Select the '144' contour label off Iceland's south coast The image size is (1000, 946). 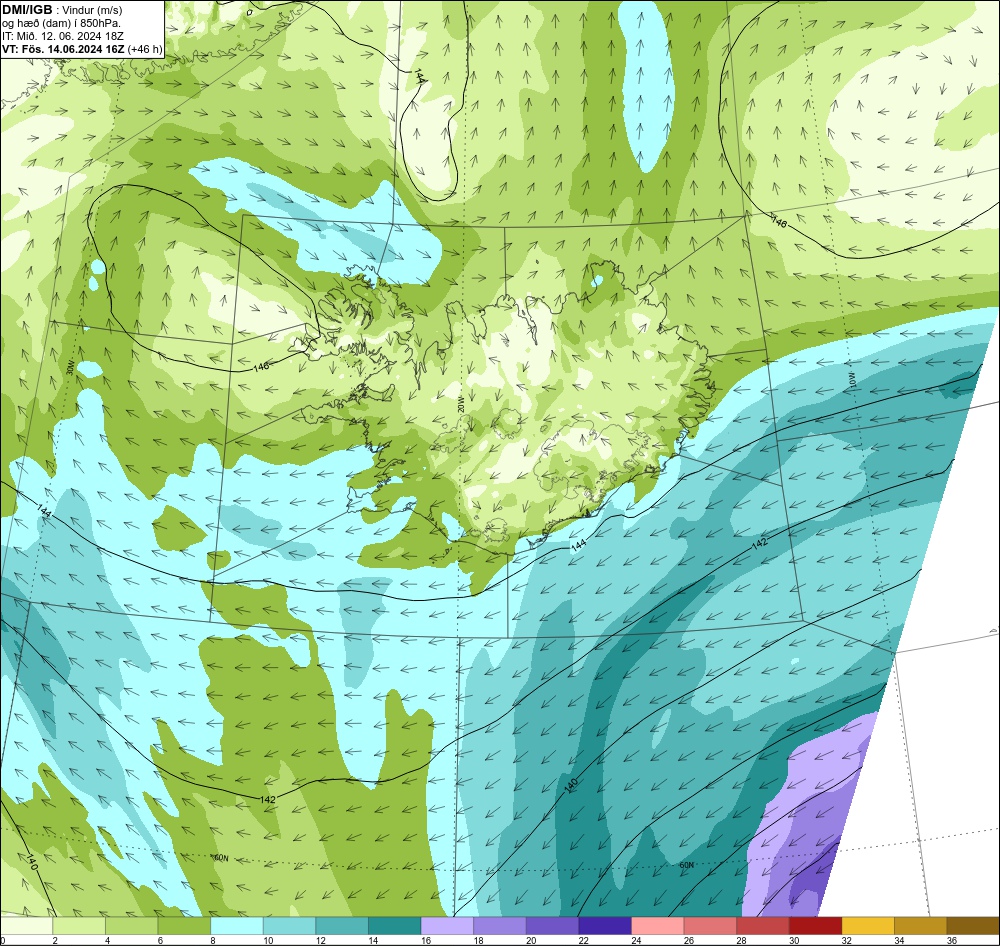(x=578, y=545)
